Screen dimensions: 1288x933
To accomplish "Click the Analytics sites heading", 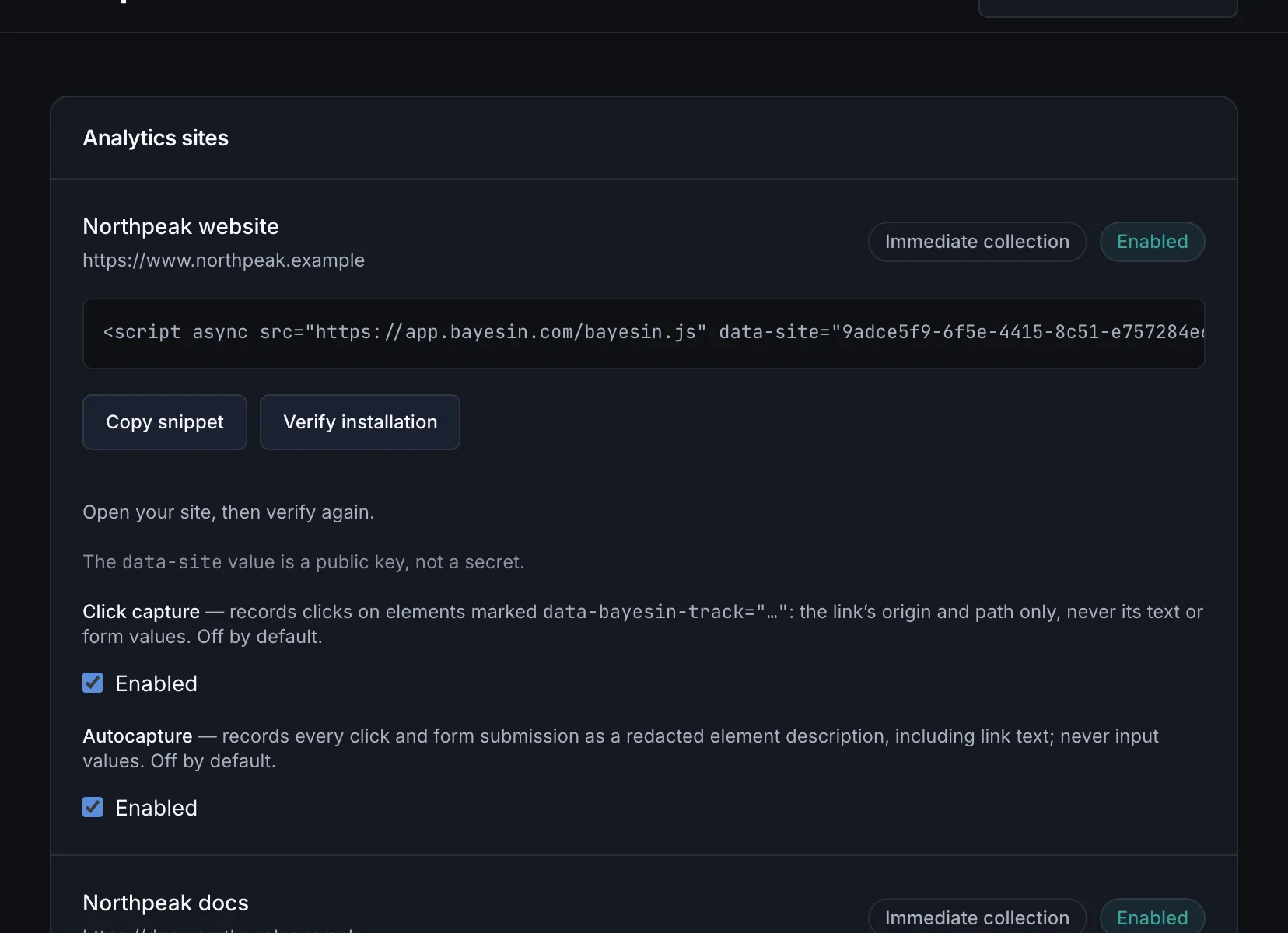I will click(x=156, y=138).
